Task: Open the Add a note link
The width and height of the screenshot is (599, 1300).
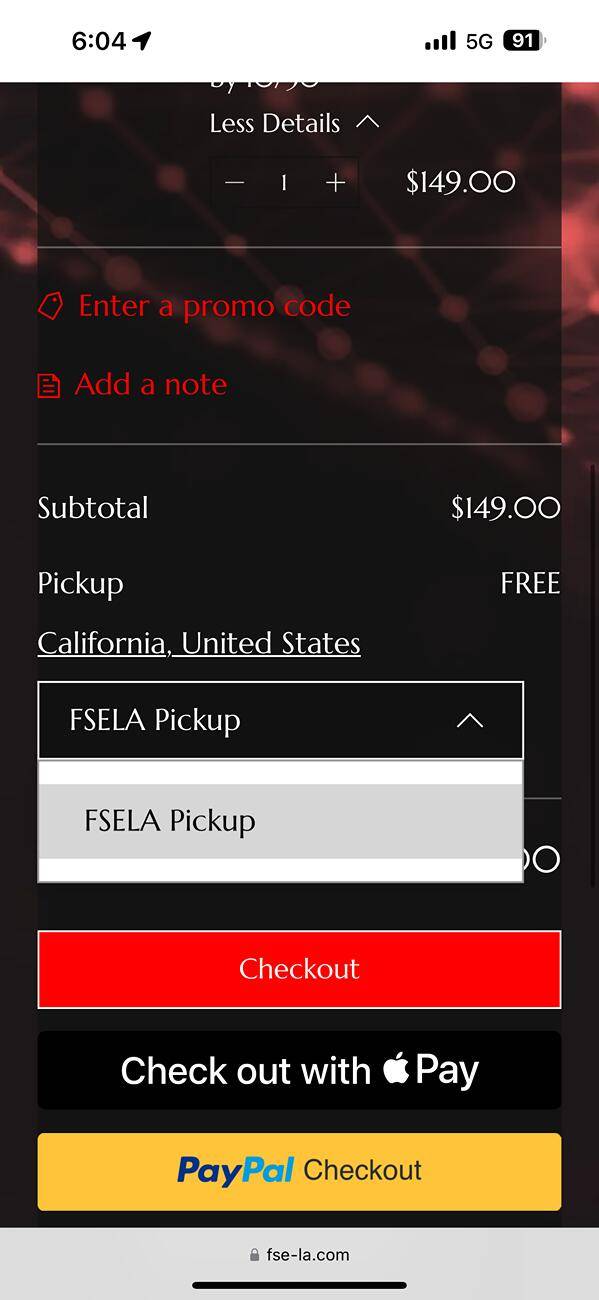Action: pyautogui.click(x=151, y=384)
